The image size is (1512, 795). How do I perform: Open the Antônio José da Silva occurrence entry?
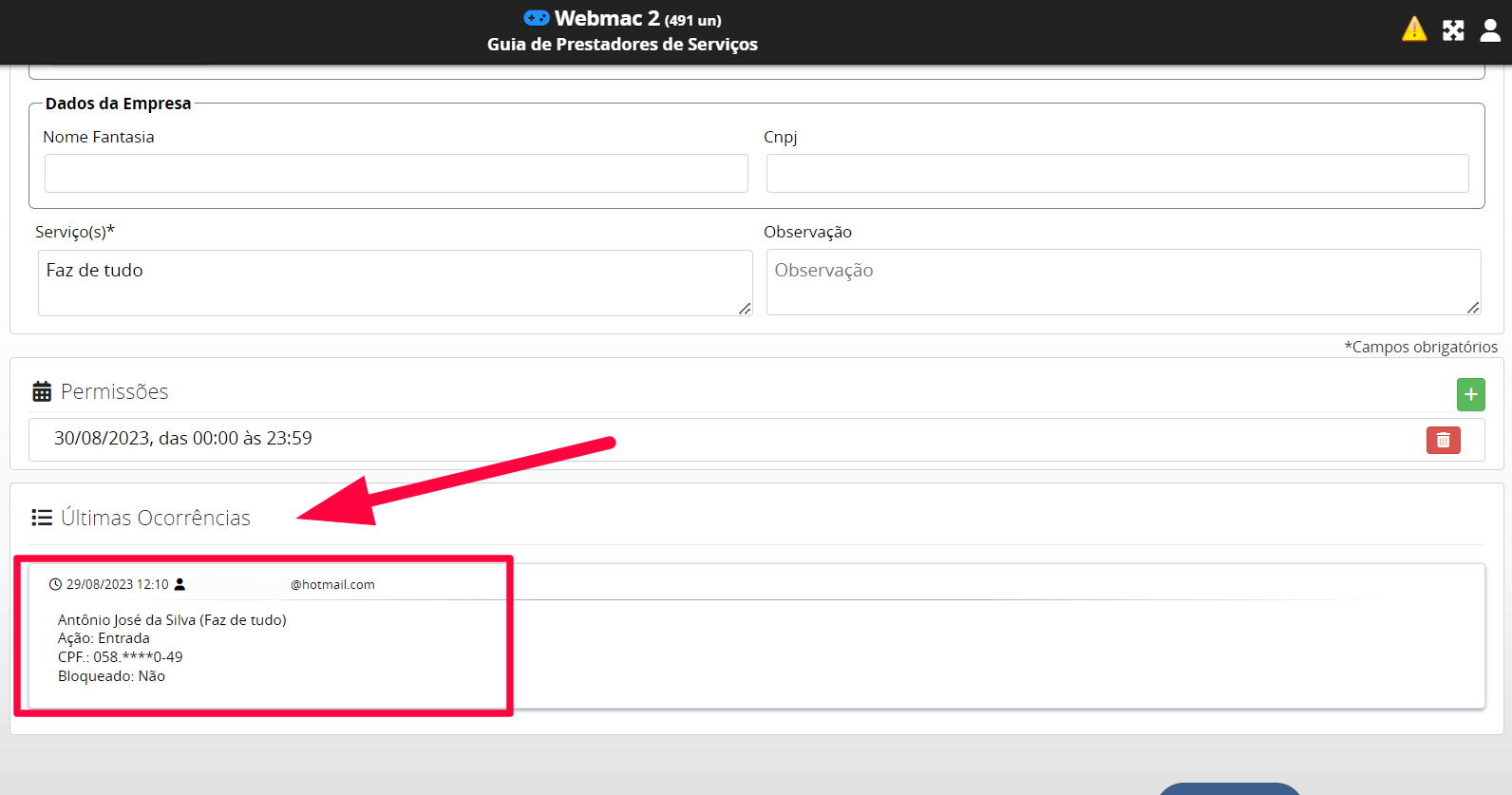[172, 620]
